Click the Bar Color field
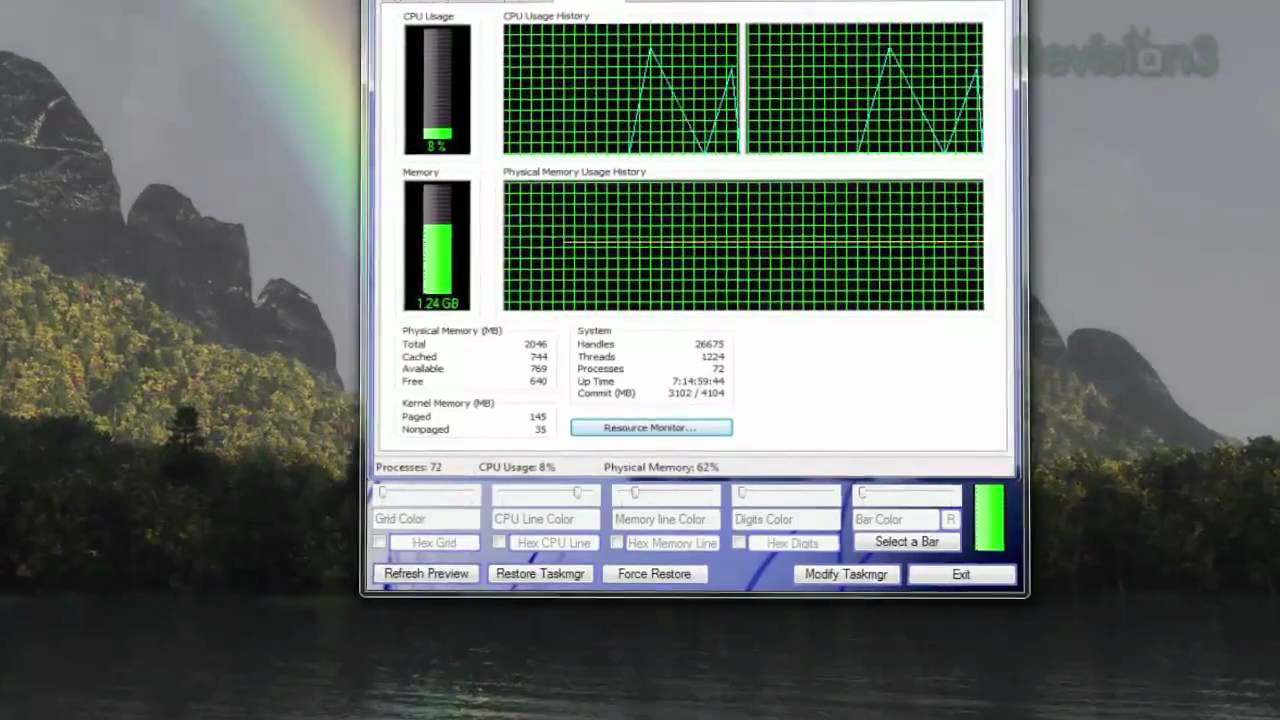The height and width of the screenshot is (720, 1280). 896,519
